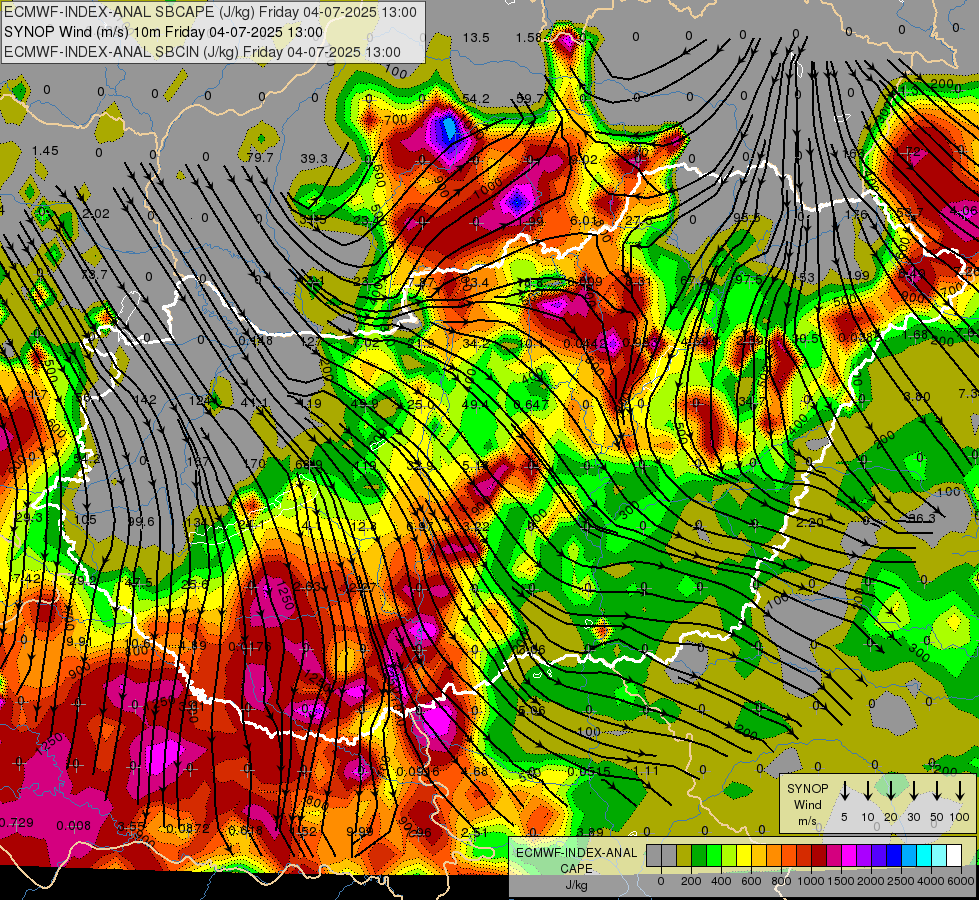
Task: Click the 105 station value
Action: 85,520
